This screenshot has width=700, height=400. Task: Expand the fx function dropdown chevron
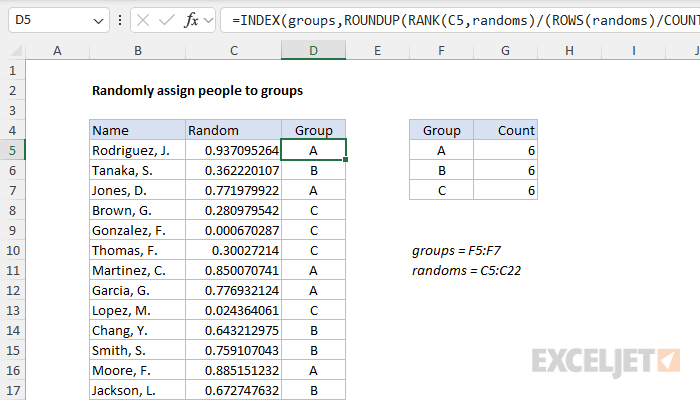(x=208, y=20)
